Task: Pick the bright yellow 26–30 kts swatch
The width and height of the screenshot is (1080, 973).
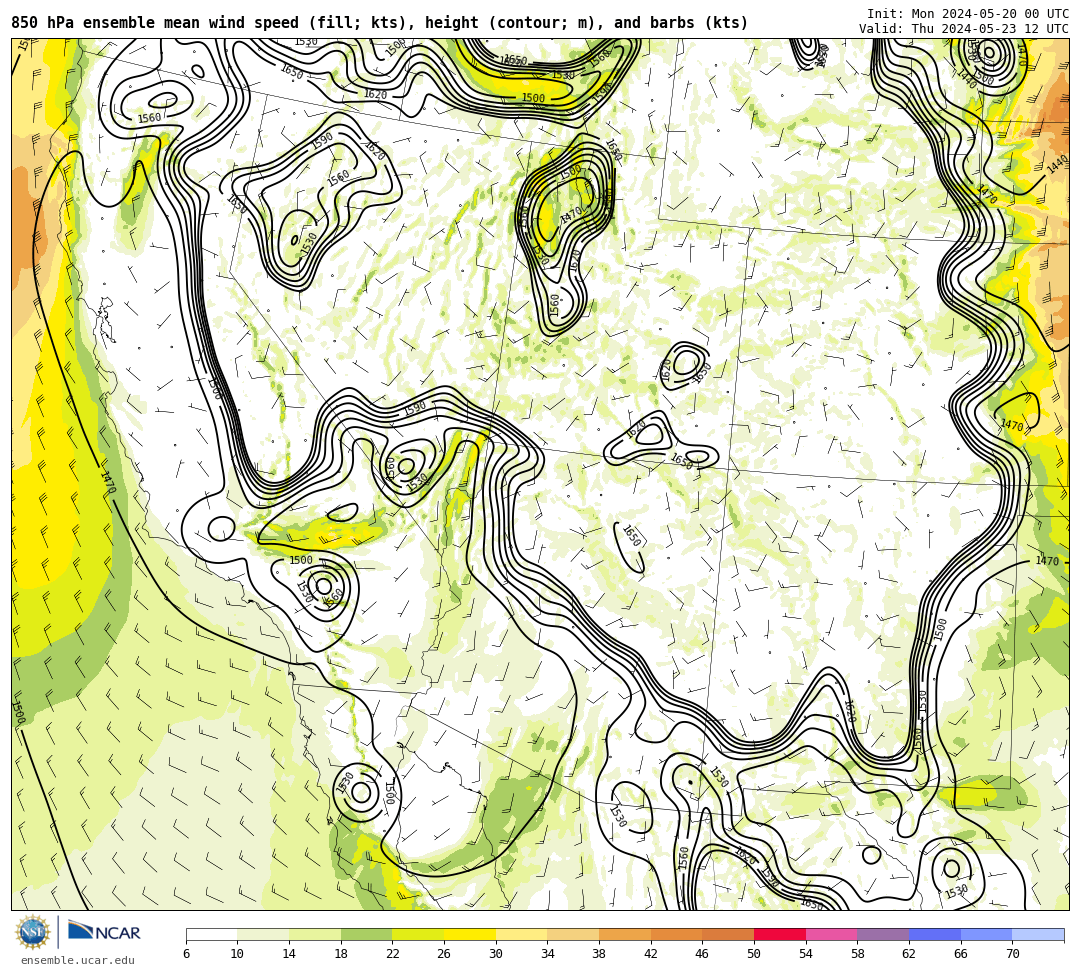Action: point(470,934)
